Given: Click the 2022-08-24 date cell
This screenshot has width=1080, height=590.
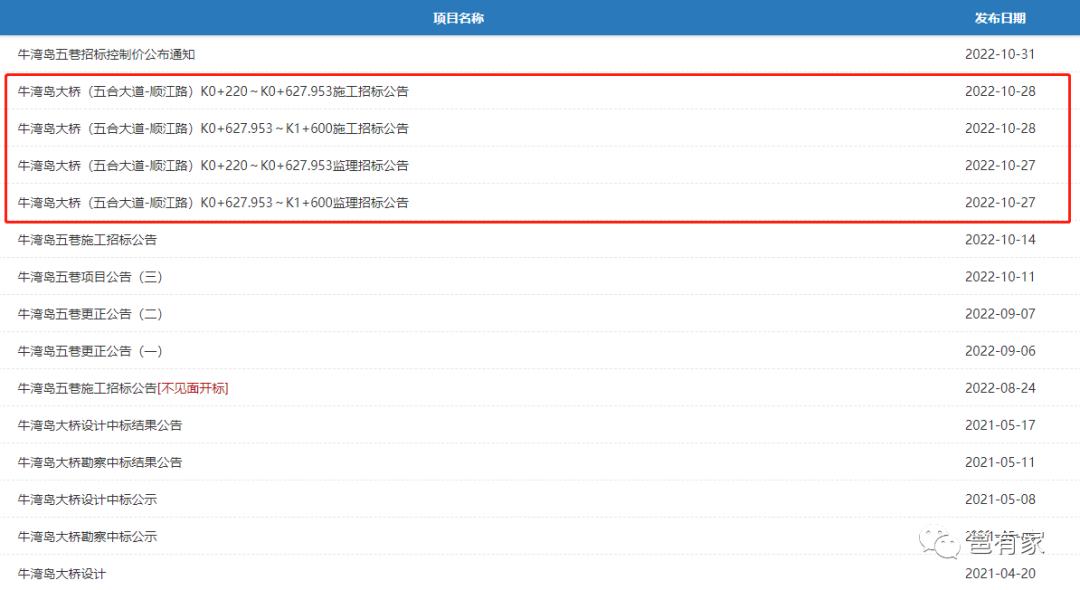Looking at the screenshot, I should pyautogui.click(x=1000, y=388).
